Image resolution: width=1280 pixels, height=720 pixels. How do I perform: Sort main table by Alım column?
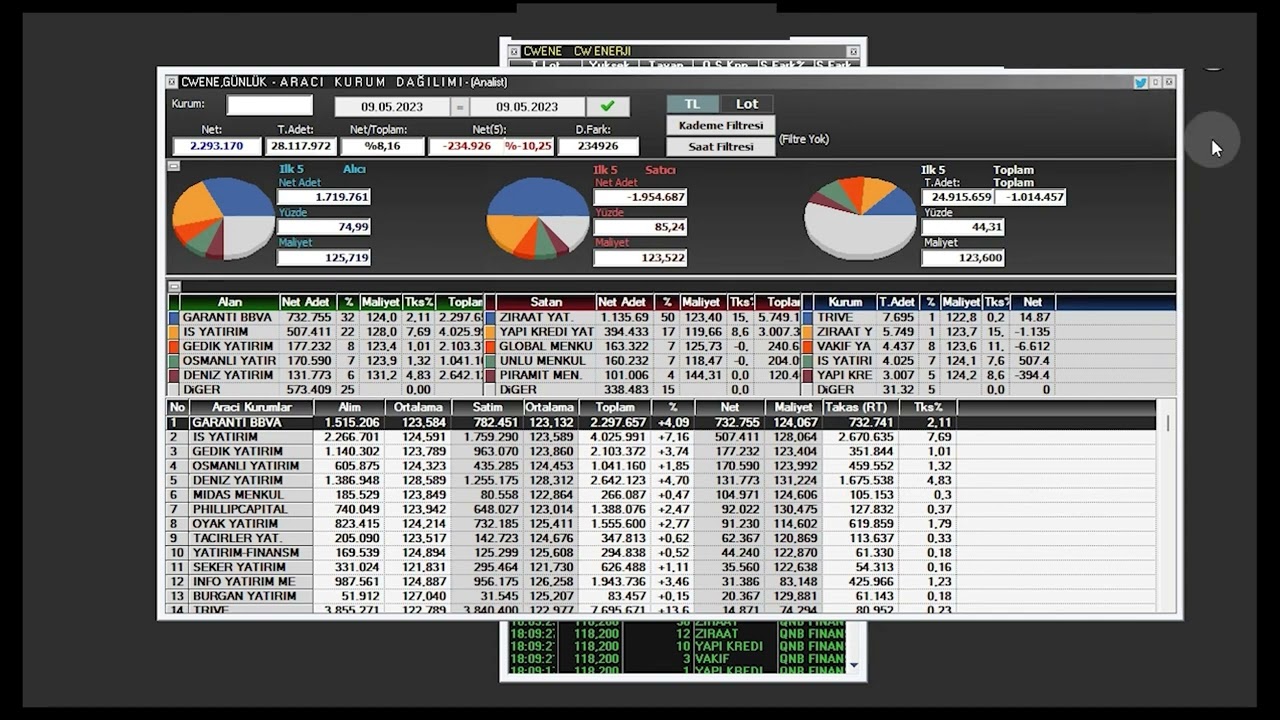click(348, 408)
